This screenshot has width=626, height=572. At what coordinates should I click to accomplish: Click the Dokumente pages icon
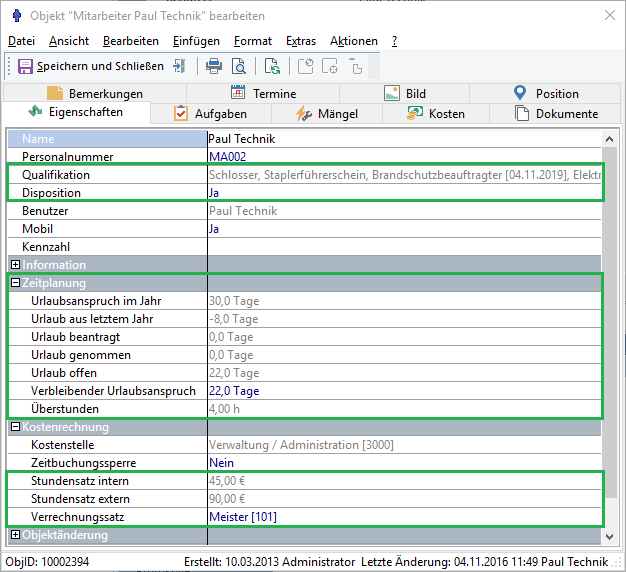(x=521, y=113)
